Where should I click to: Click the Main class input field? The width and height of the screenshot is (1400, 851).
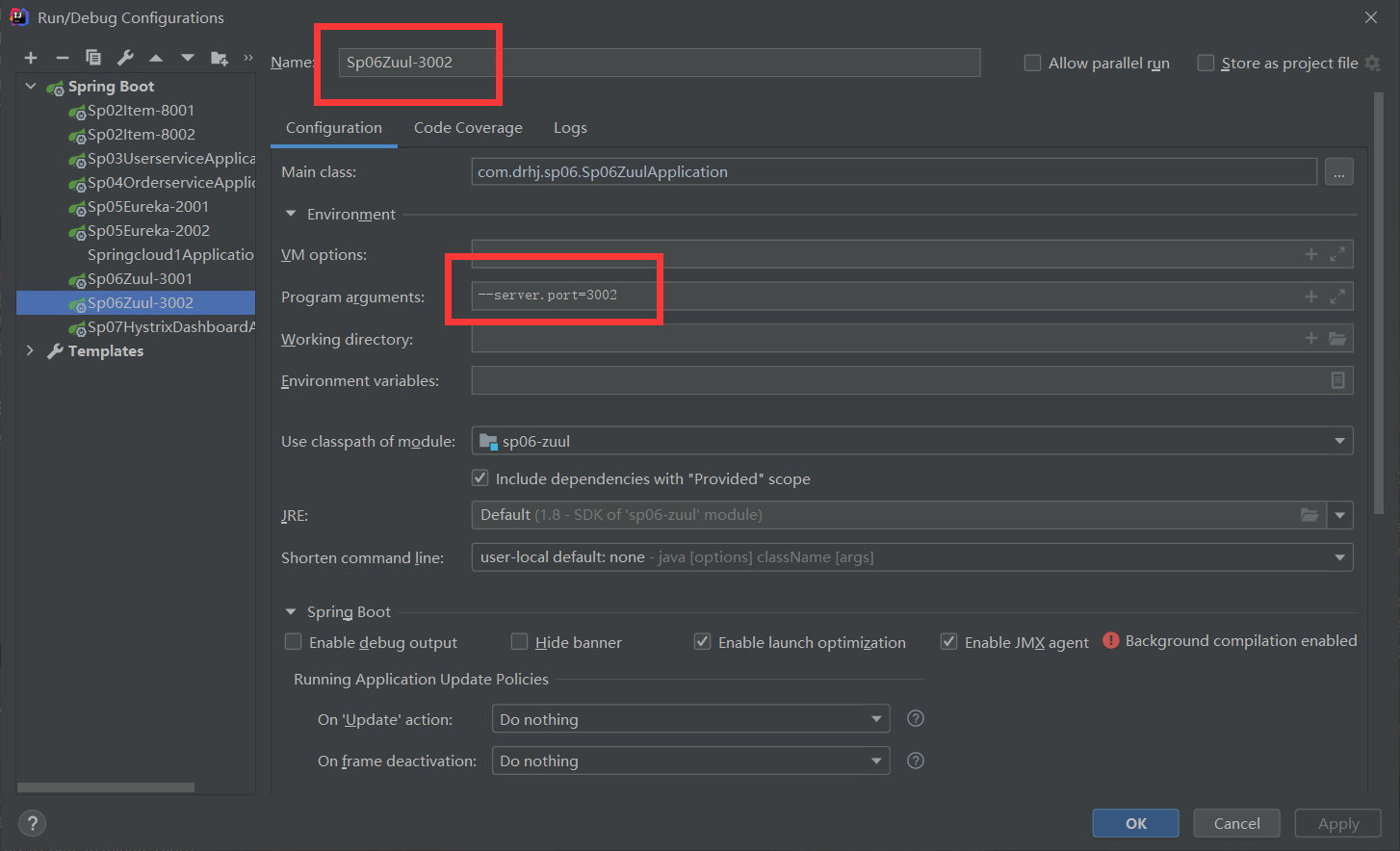[x=894, y=172]
